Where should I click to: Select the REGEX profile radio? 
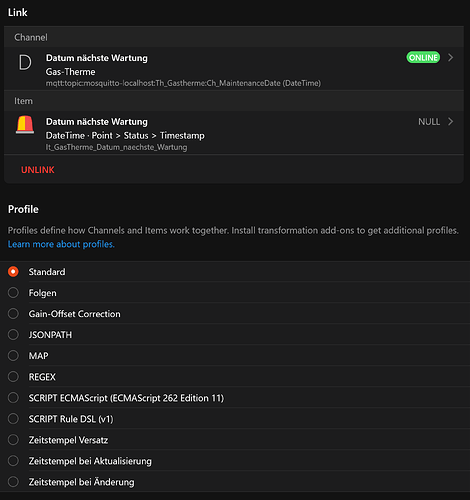[13, 377]
